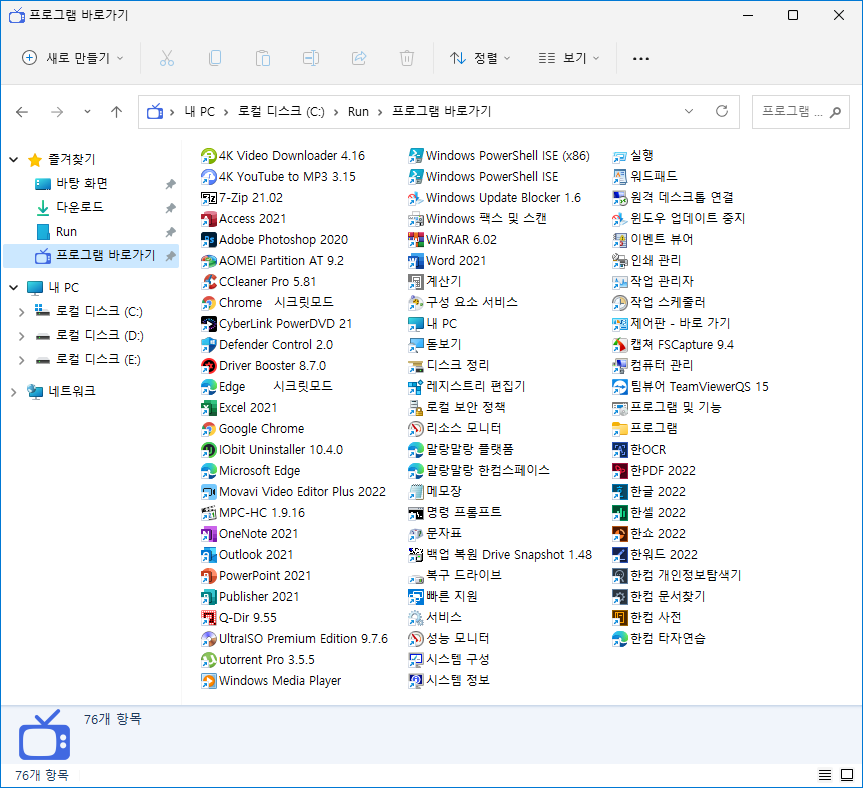
Task: Select the PowerPoint 2021 icon
Action: point(209,576)
